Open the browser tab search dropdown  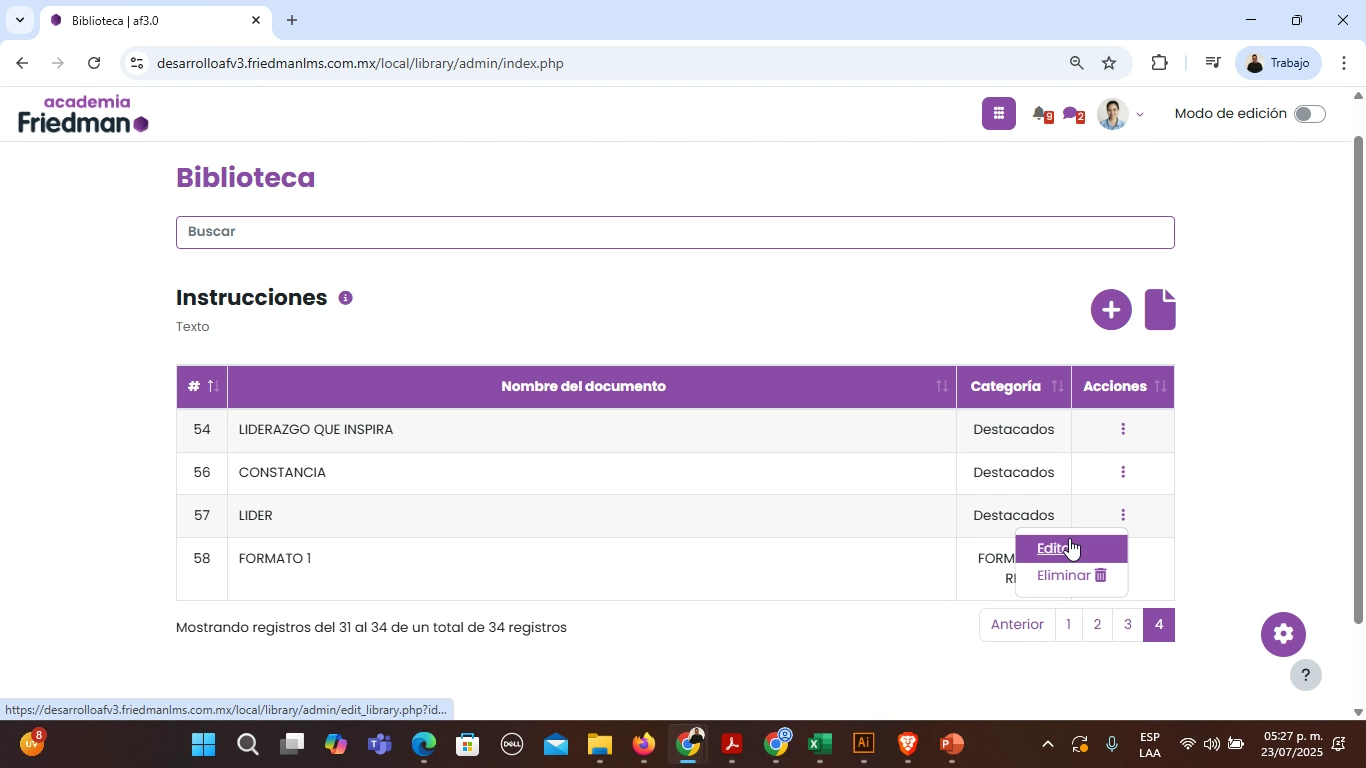click(19, 20)
